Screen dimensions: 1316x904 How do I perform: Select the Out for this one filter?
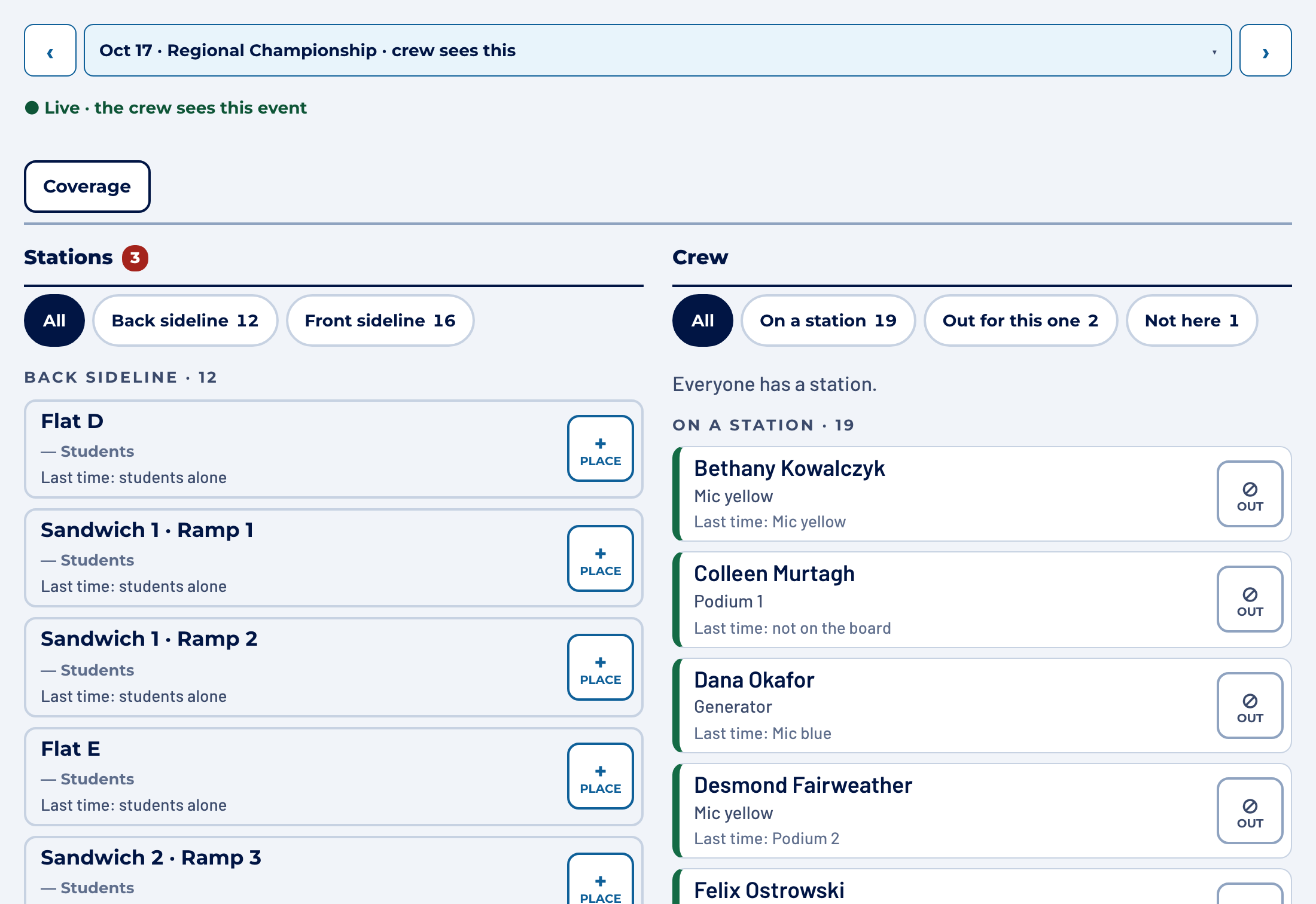(1020, 320)
